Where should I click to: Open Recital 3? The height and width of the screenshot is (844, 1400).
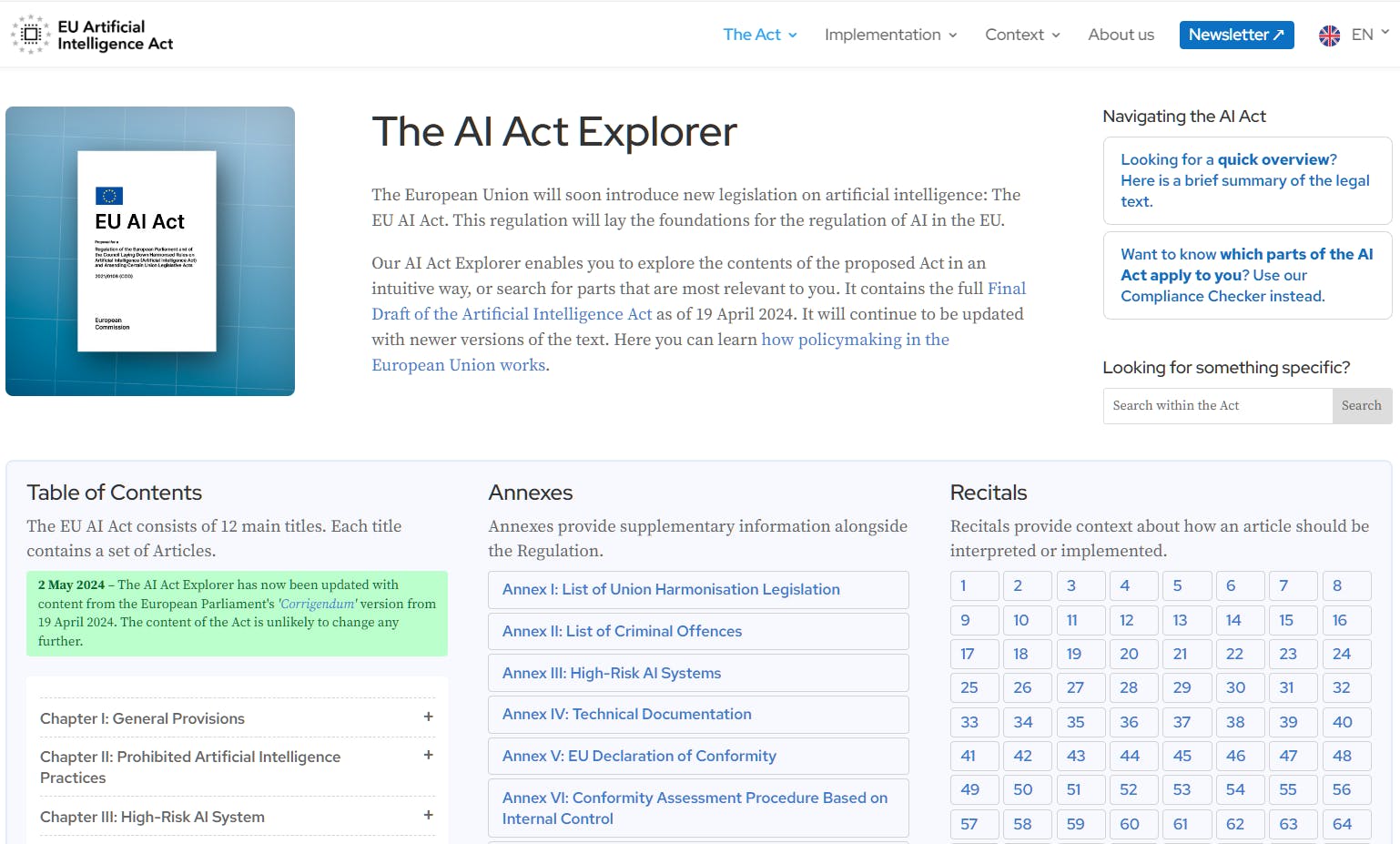point(1080,585)
